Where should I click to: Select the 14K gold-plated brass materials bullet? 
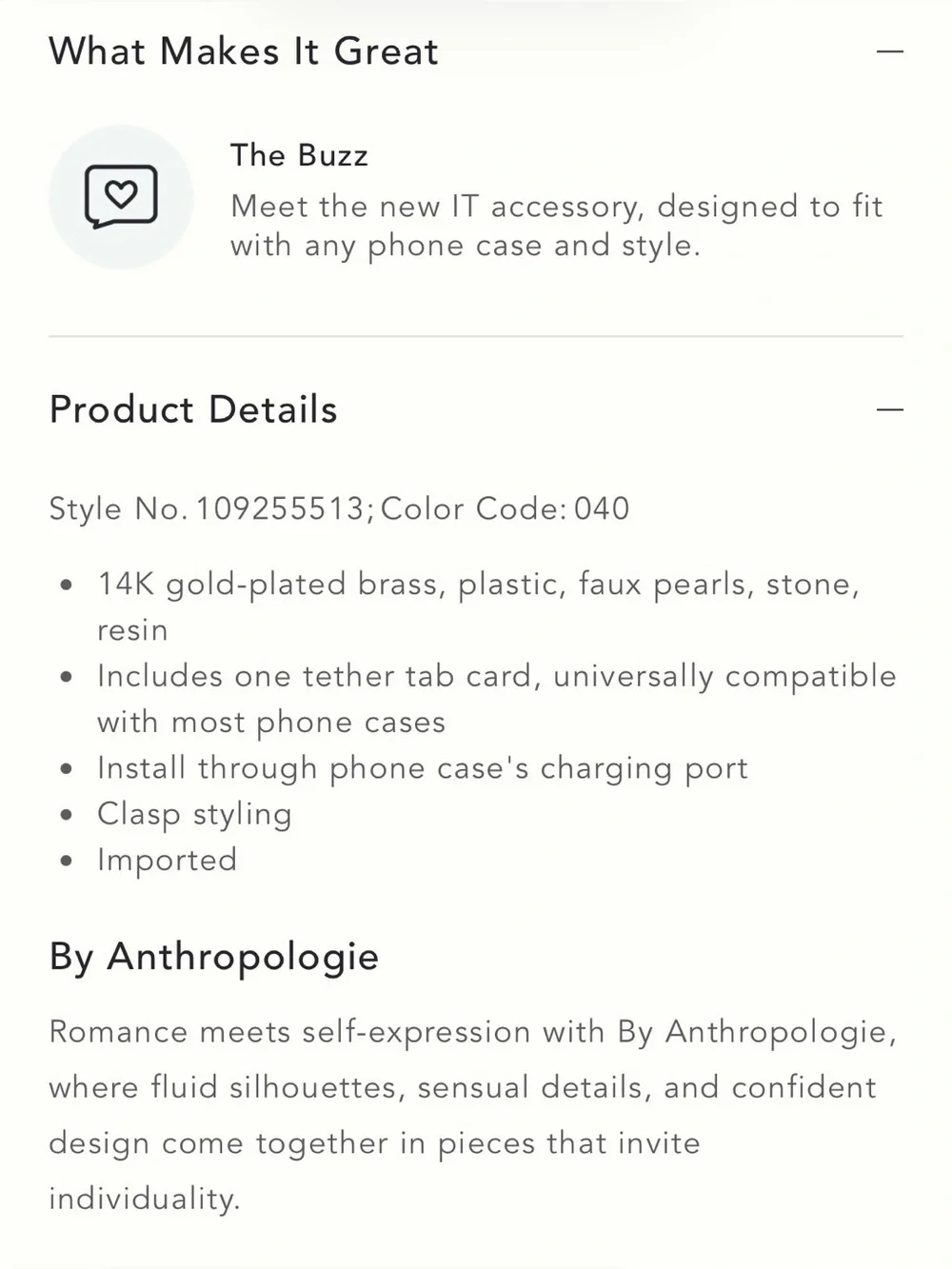click(479, 606)
